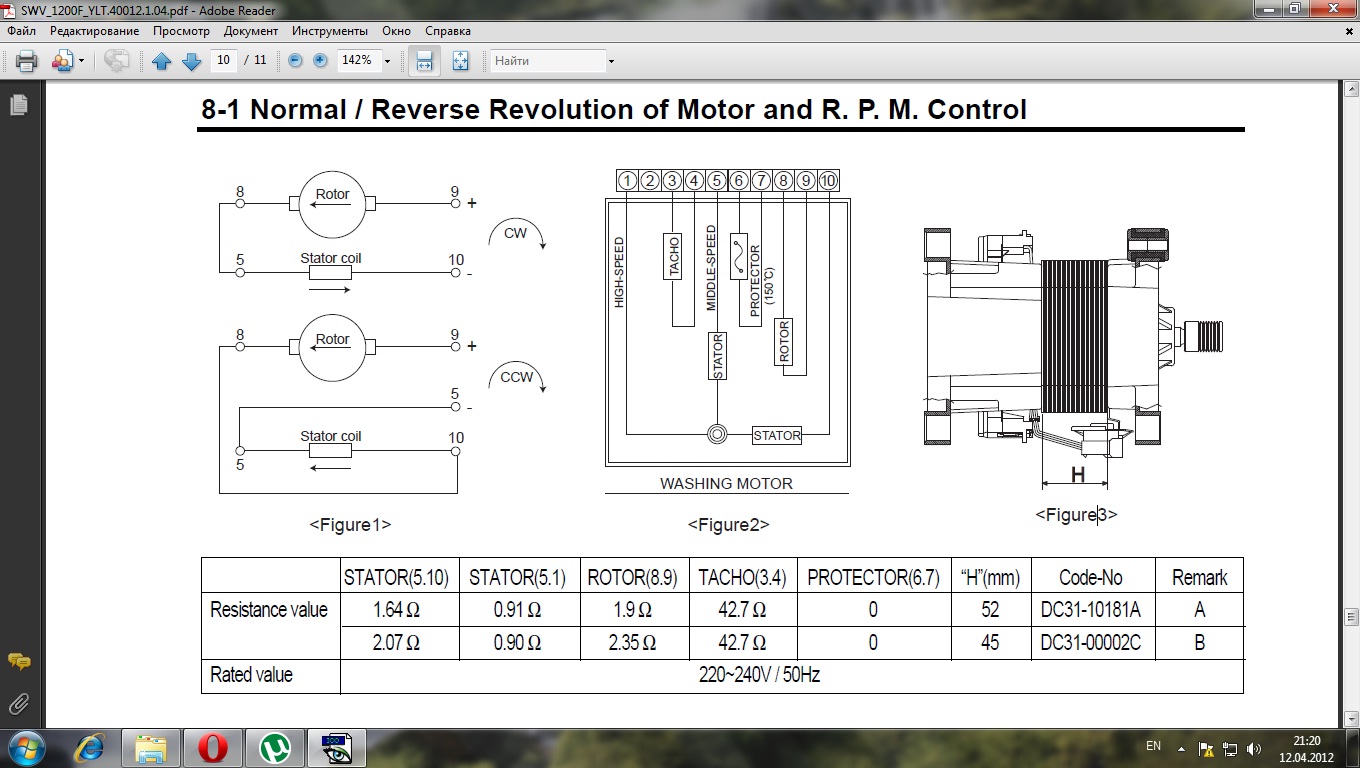Click the EN language indicator in taskbar
Screen dimensions: 1360x768
click(1153, 746)
